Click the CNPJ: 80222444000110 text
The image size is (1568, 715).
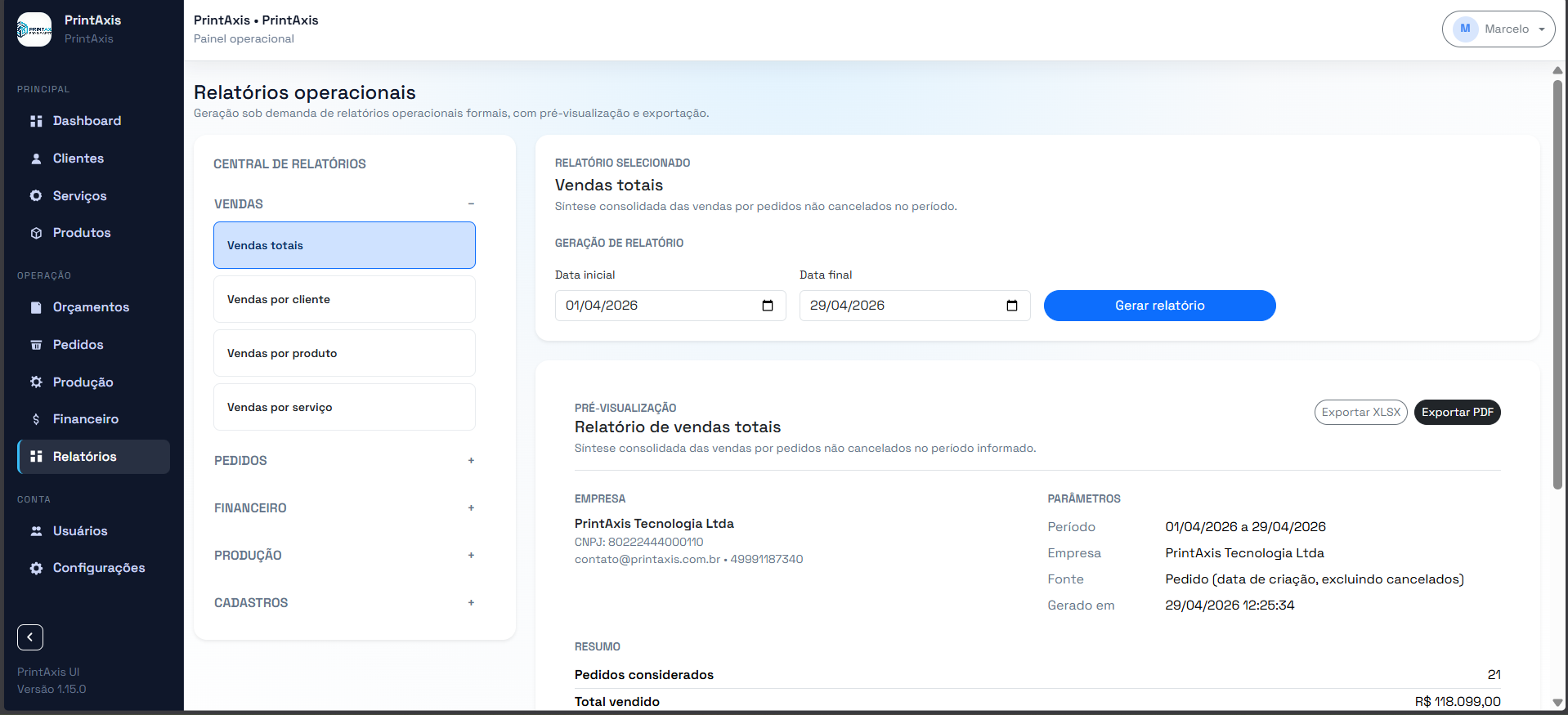tap(638, 543)
